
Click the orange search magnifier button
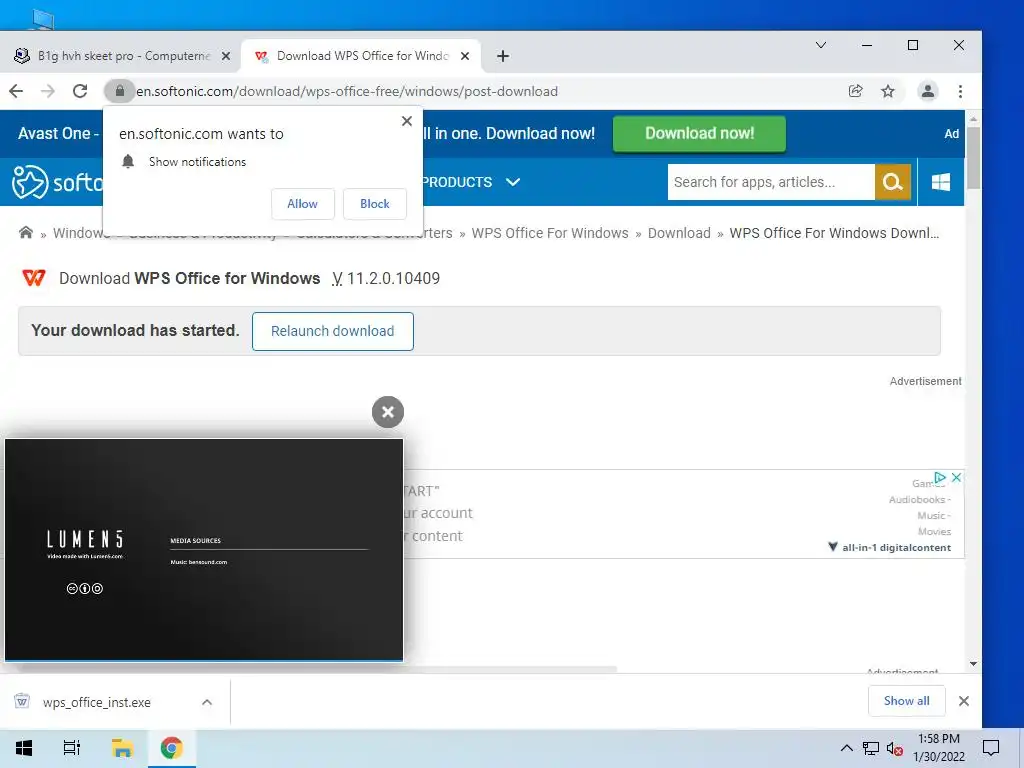[x=893, y=182]
